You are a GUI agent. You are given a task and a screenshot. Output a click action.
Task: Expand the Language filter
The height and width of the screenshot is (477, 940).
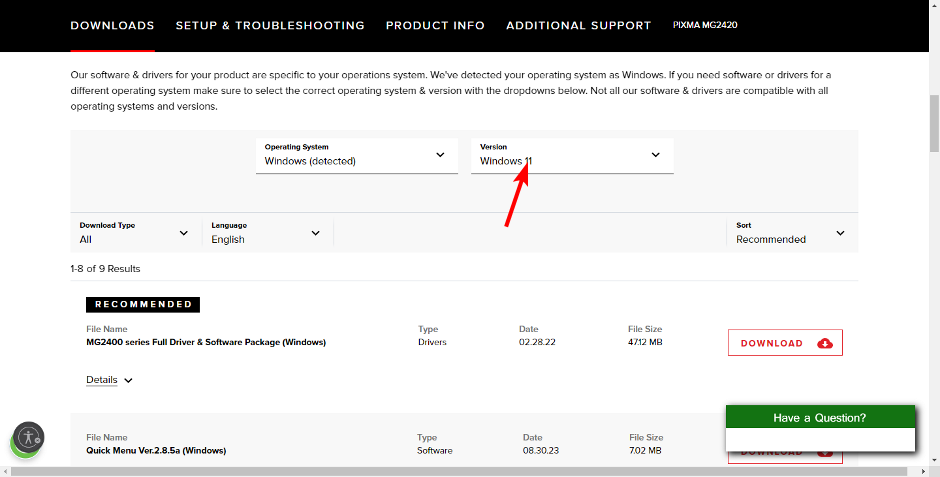point(266,233)
